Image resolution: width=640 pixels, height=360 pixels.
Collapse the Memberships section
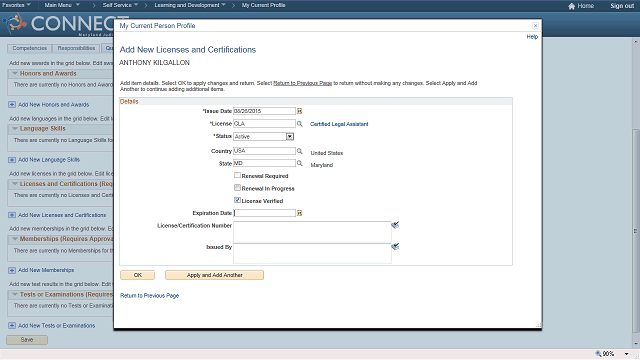point(15,239)
